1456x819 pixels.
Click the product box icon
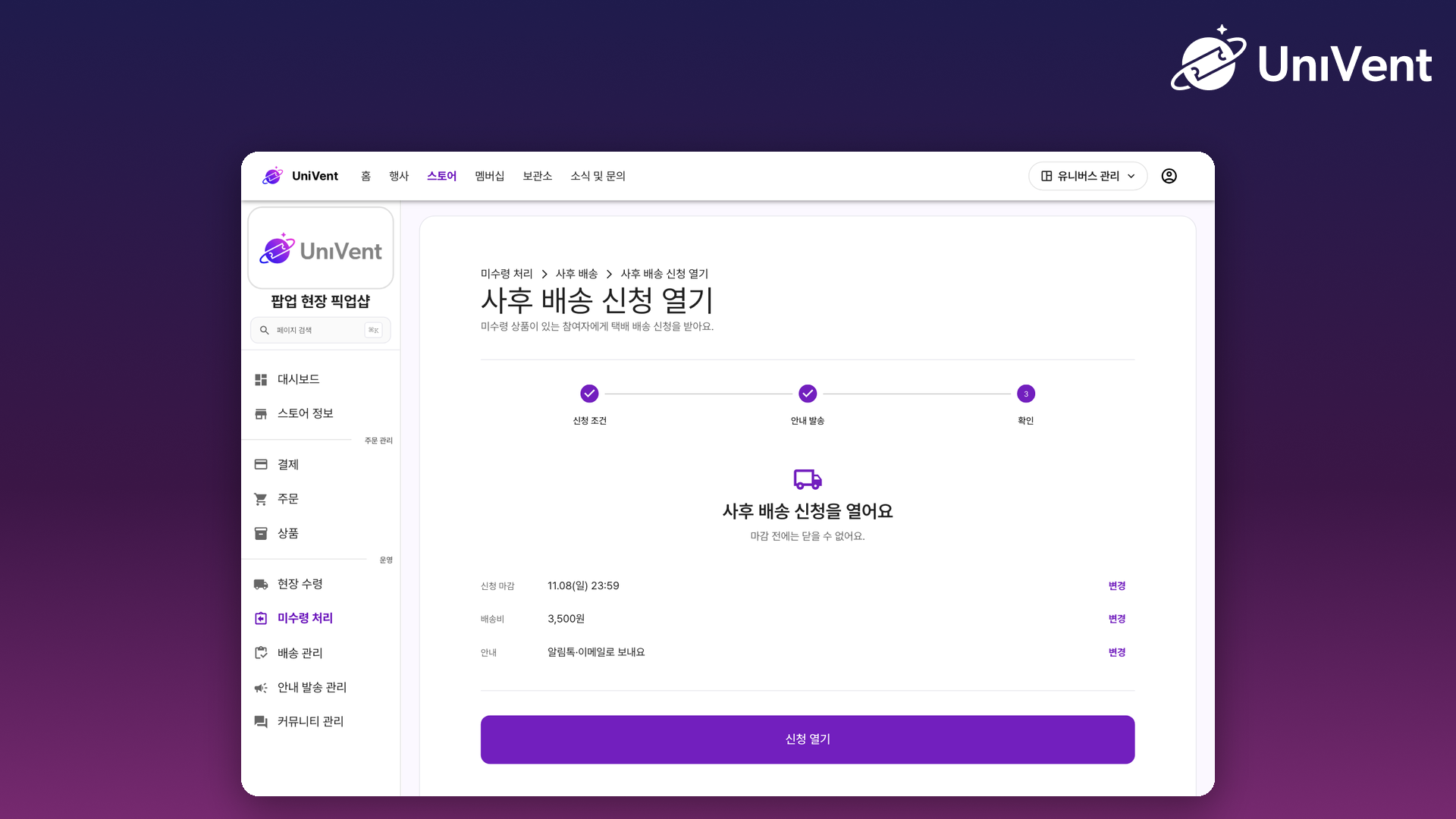pyautogui.click(x=261, y=533)
